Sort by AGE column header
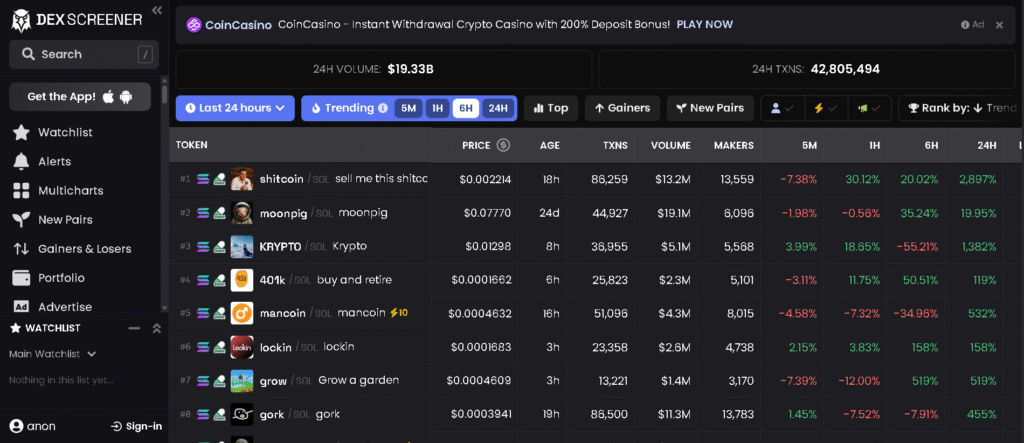Screen dimensions: 1024x443 coord(550,146)
